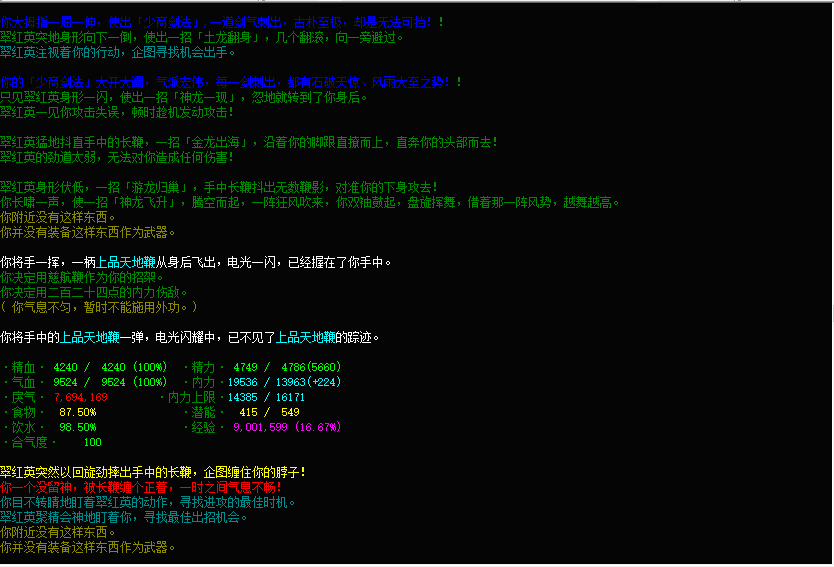Image resolution: width=834 pixels, height=567 pixels.
Task: Click the 内力 value 19536
Action: 245,382
